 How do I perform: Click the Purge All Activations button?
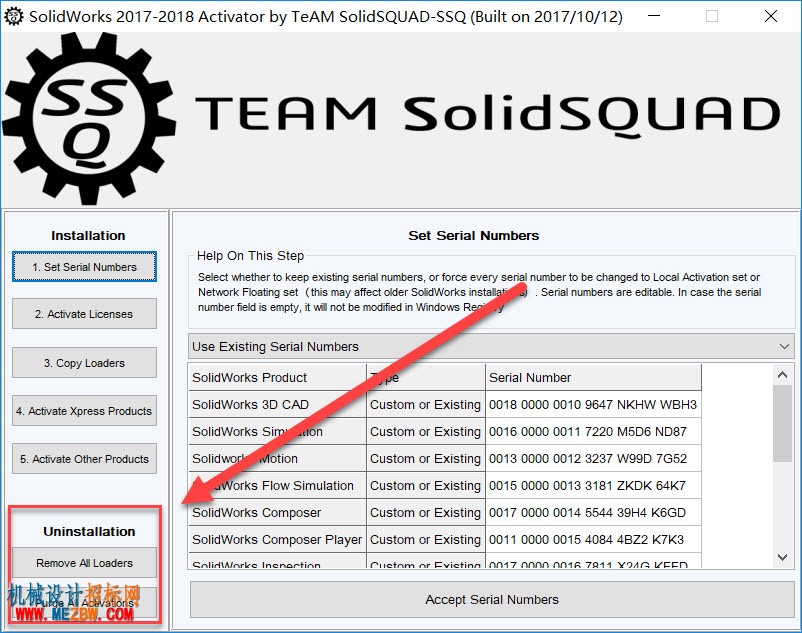84,603
